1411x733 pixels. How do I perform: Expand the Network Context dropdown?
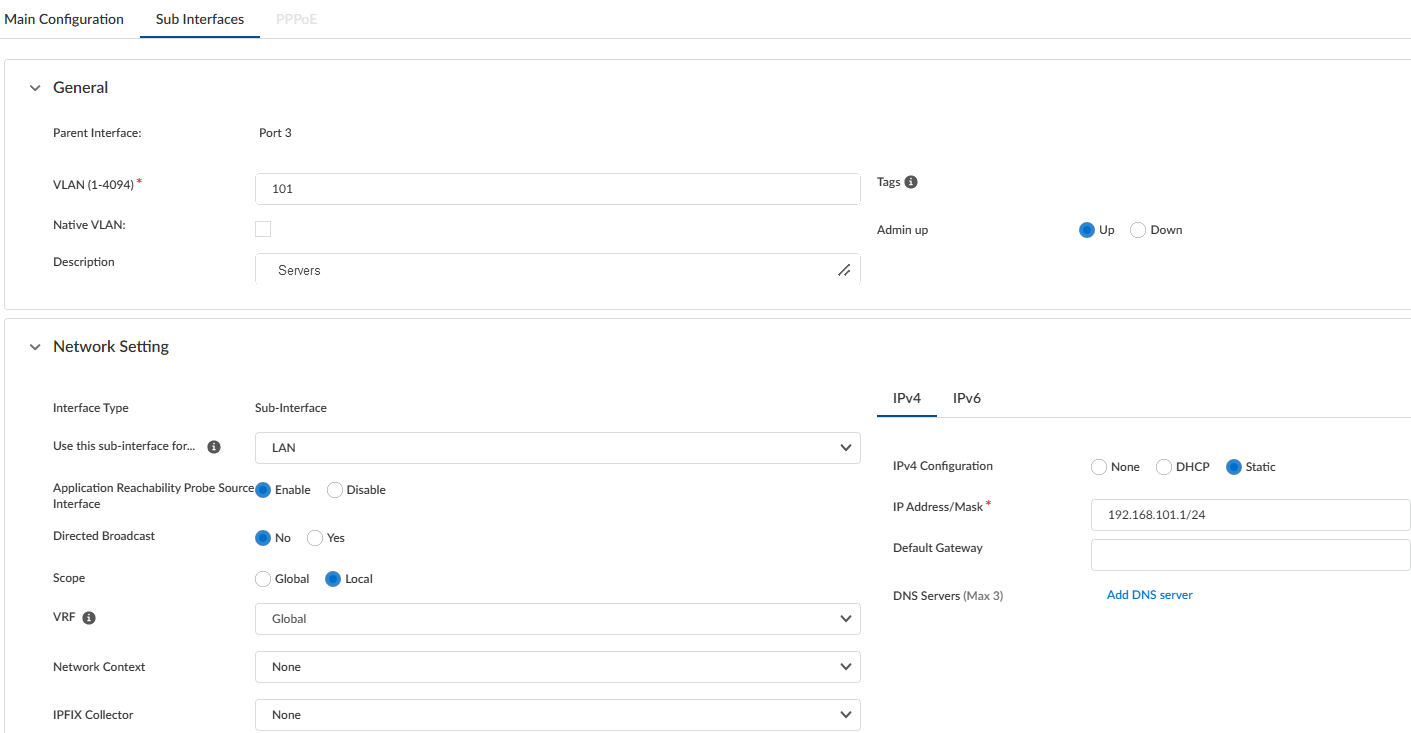557,667
